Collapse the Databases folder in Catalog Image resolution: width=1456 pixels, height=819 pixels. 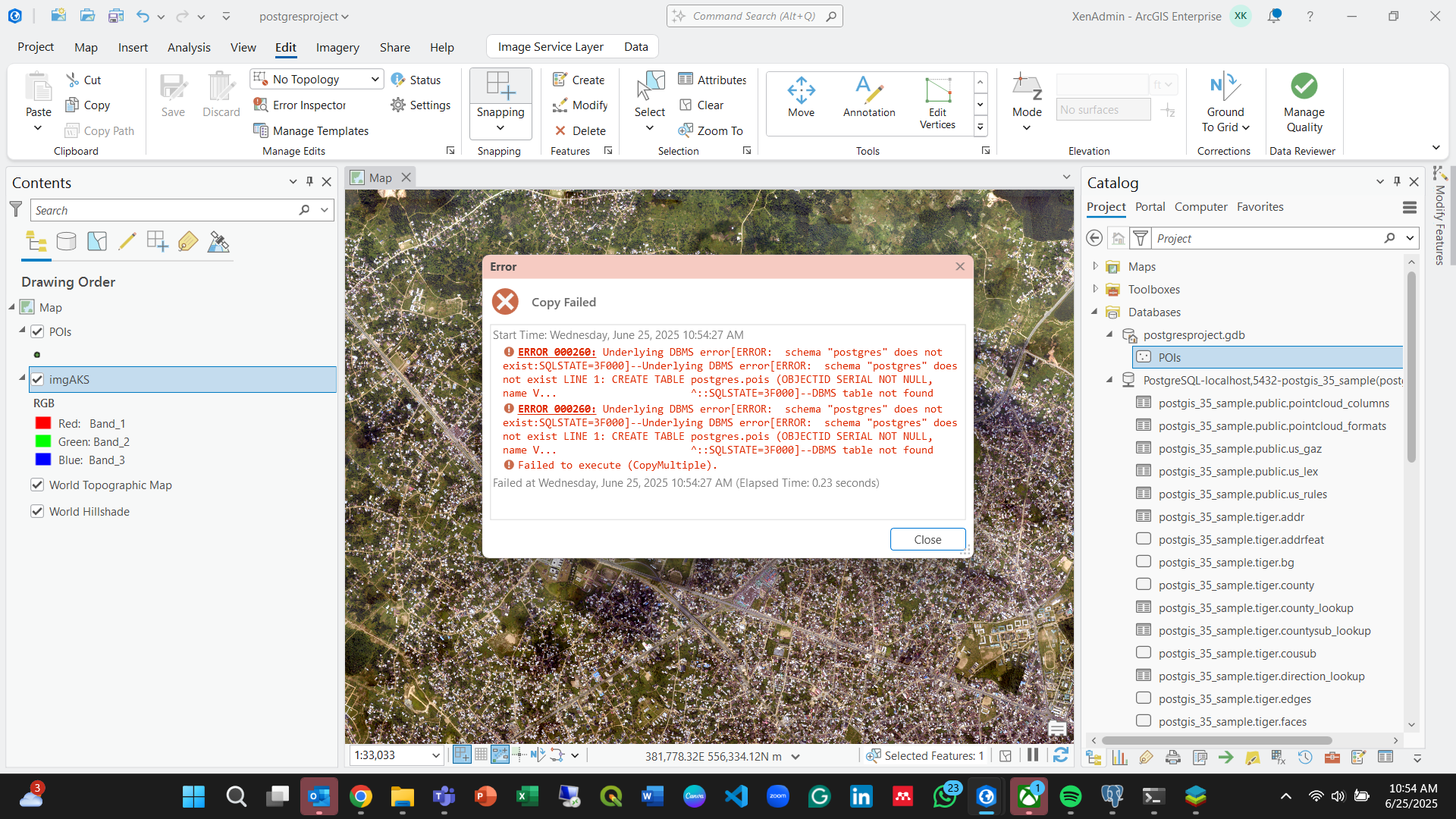tap(1095, 312)
